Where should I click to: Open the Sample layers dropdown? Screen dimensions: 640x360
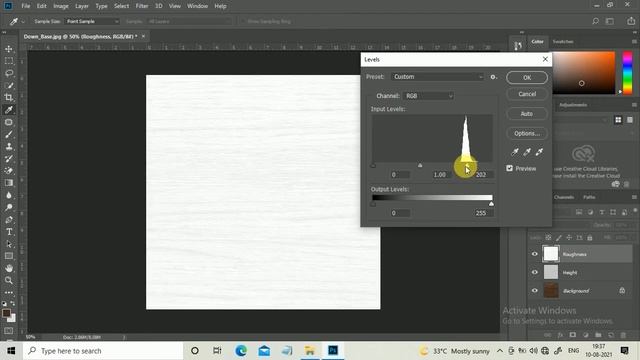click(x=189, y=21)
